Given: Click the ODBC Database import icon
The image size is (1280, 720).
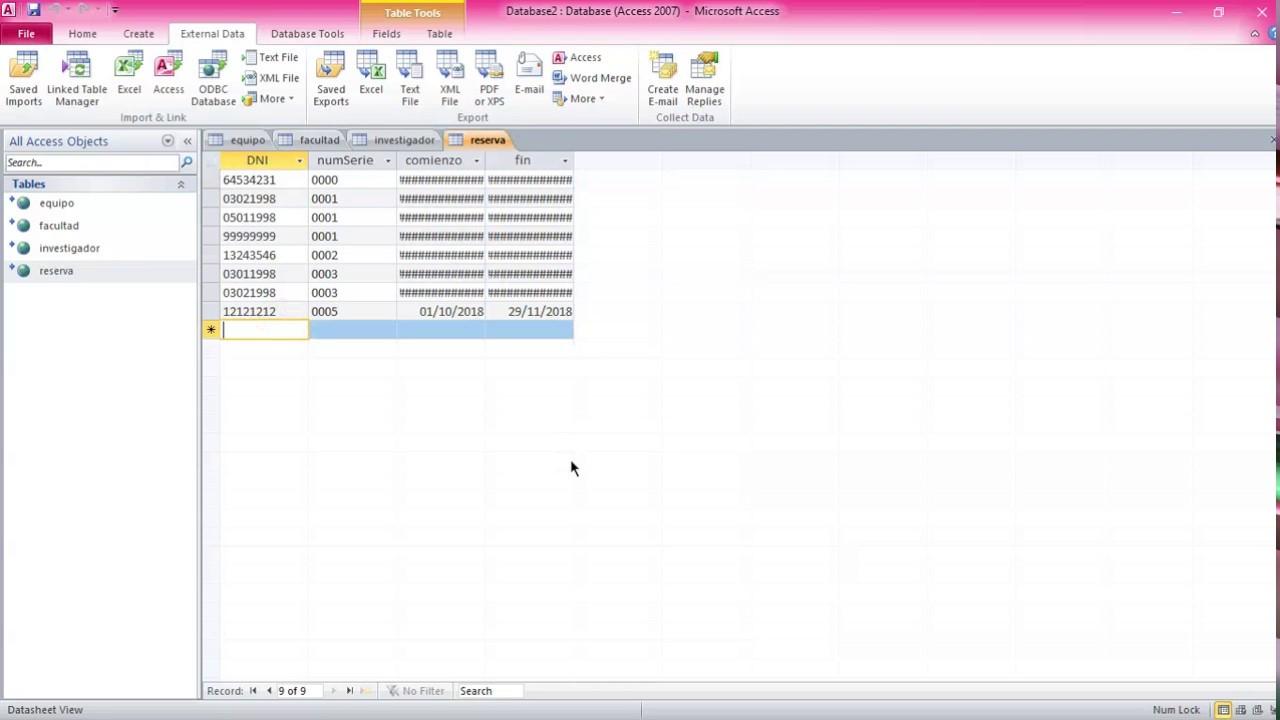Looking at the screenshot, I should coord(213,79).
